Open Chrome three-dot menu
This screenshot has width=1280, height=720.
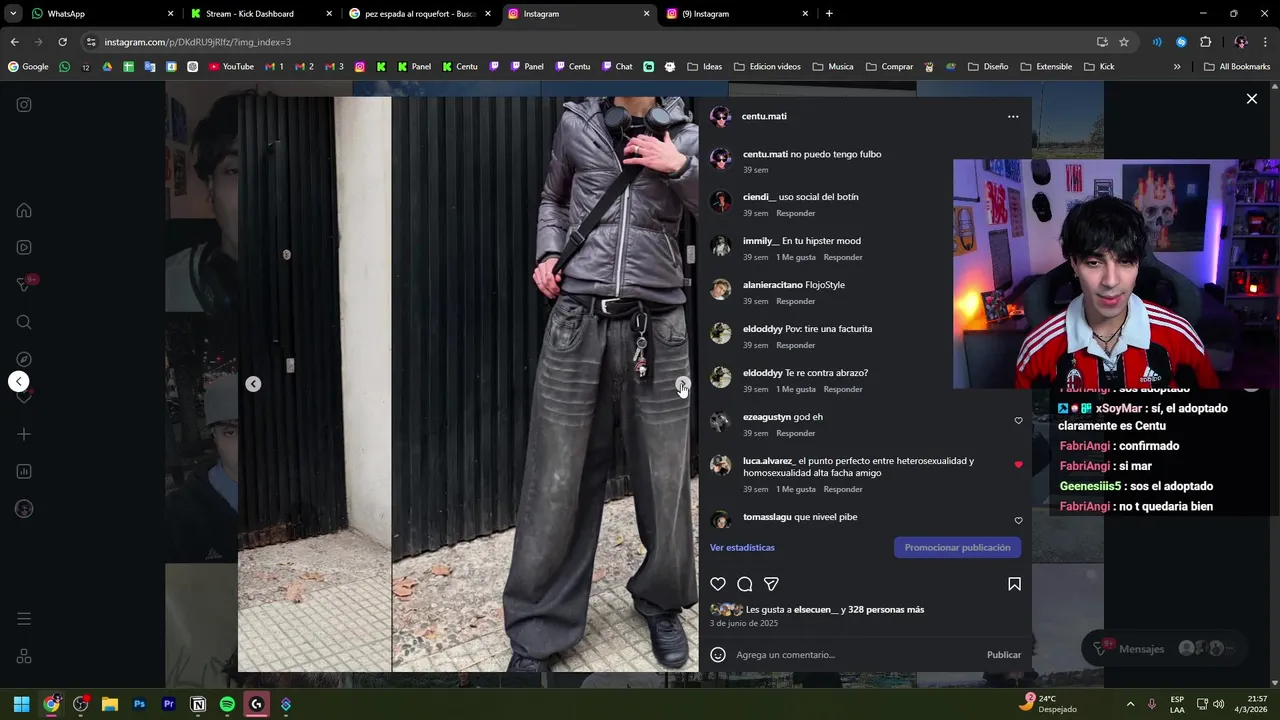[x=1266, y=42]
